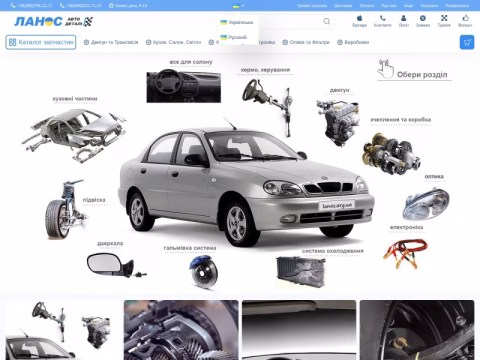Viewport: 480px width, 360px height.
Task: Click the дзеркала label
Action: (110, 244)
